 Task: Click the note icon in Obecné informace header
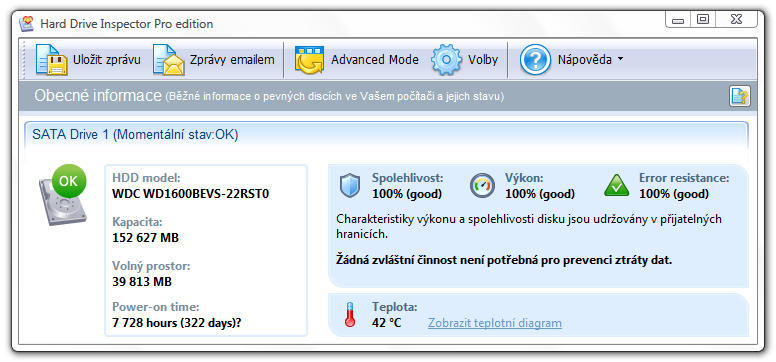(x=739, y=96)
